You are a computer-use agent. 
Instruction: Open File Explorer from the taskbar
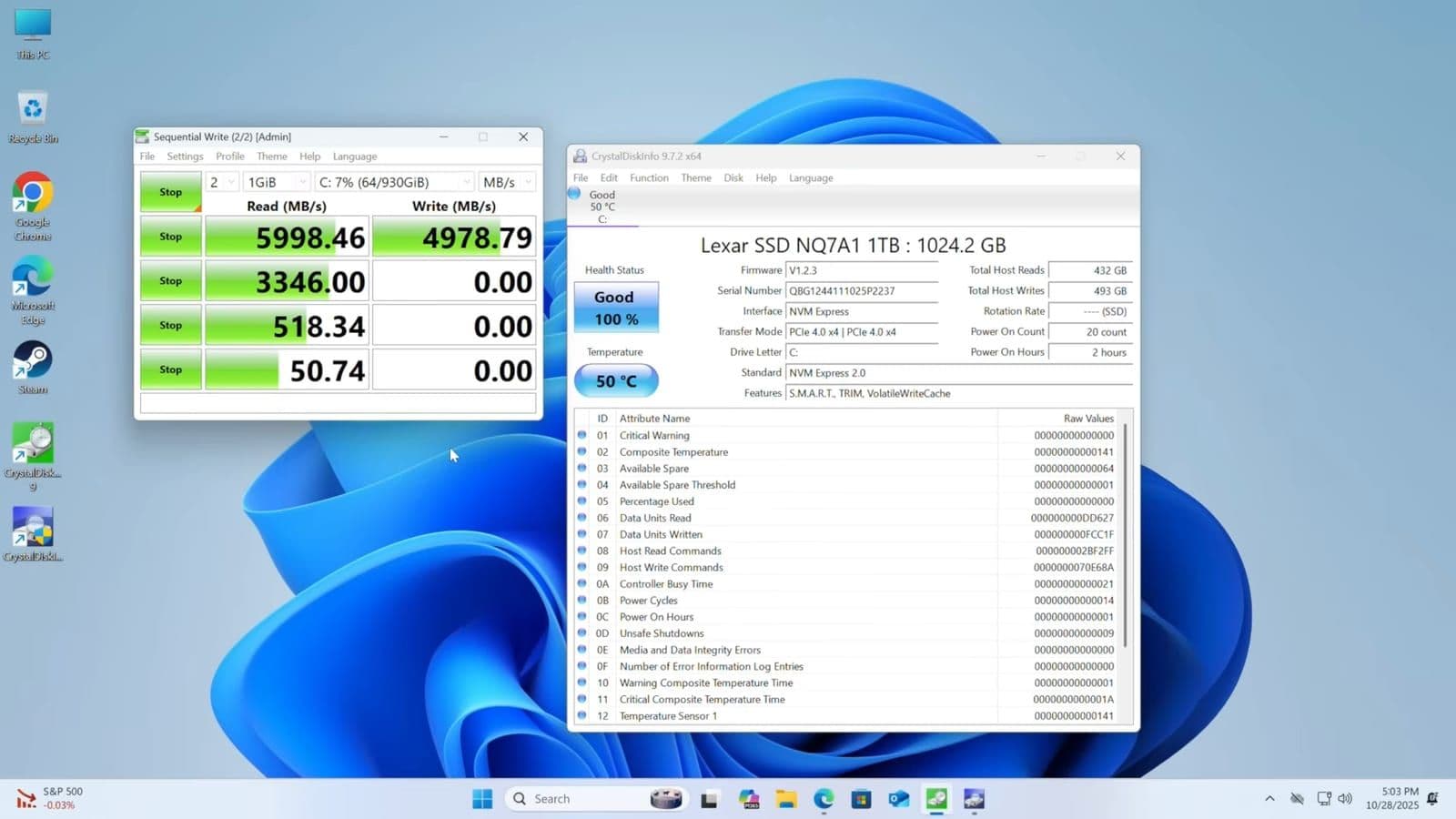(x=786, y=799)
